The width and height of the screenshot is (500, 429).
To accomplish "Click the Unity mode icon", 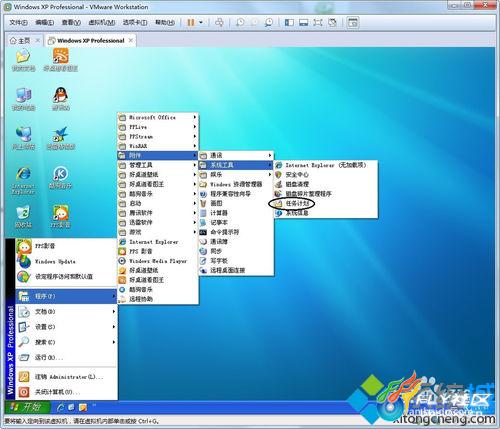I will click(x=332, y=23).
